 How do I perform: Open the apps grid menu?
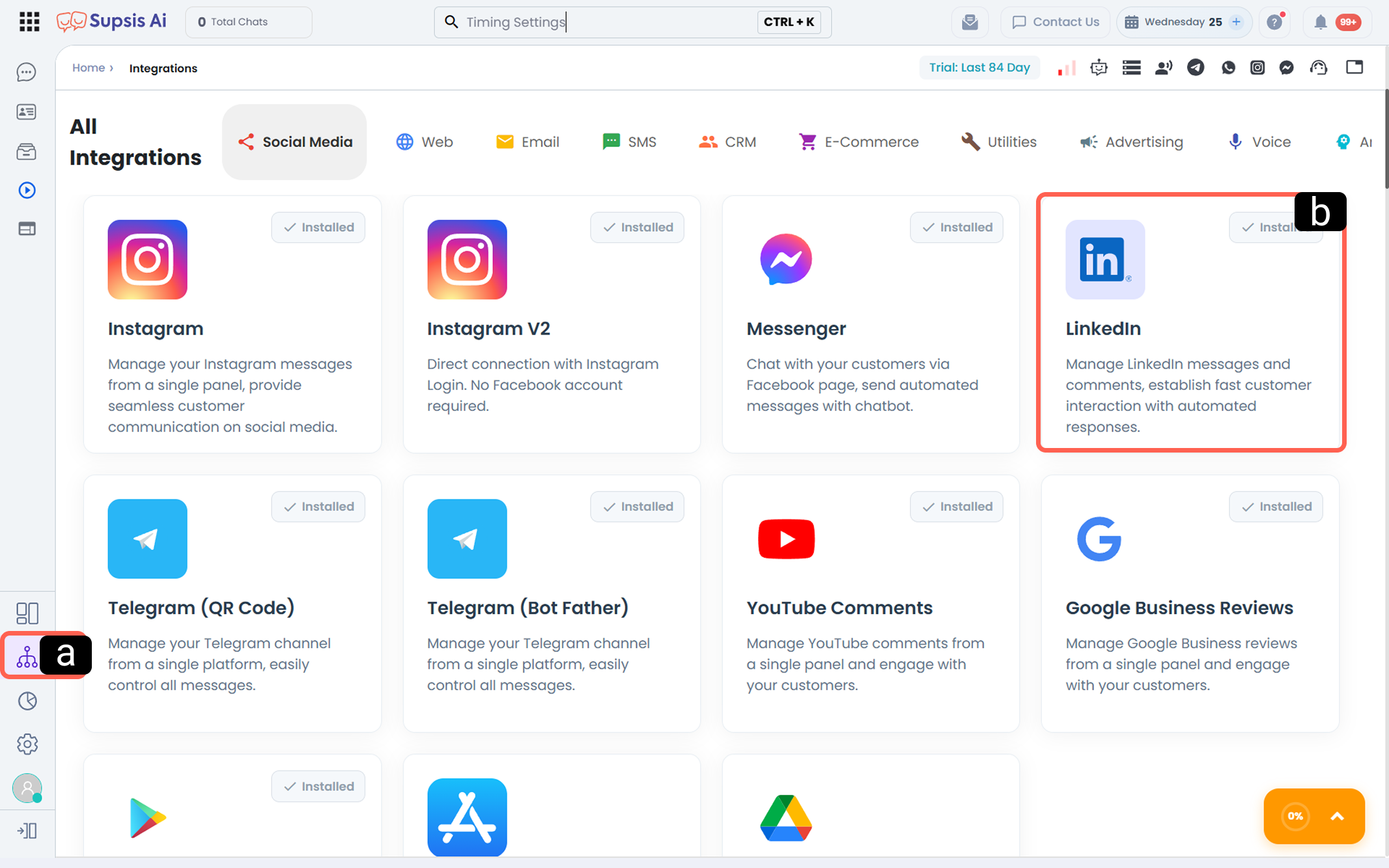[x=29, y=22]
